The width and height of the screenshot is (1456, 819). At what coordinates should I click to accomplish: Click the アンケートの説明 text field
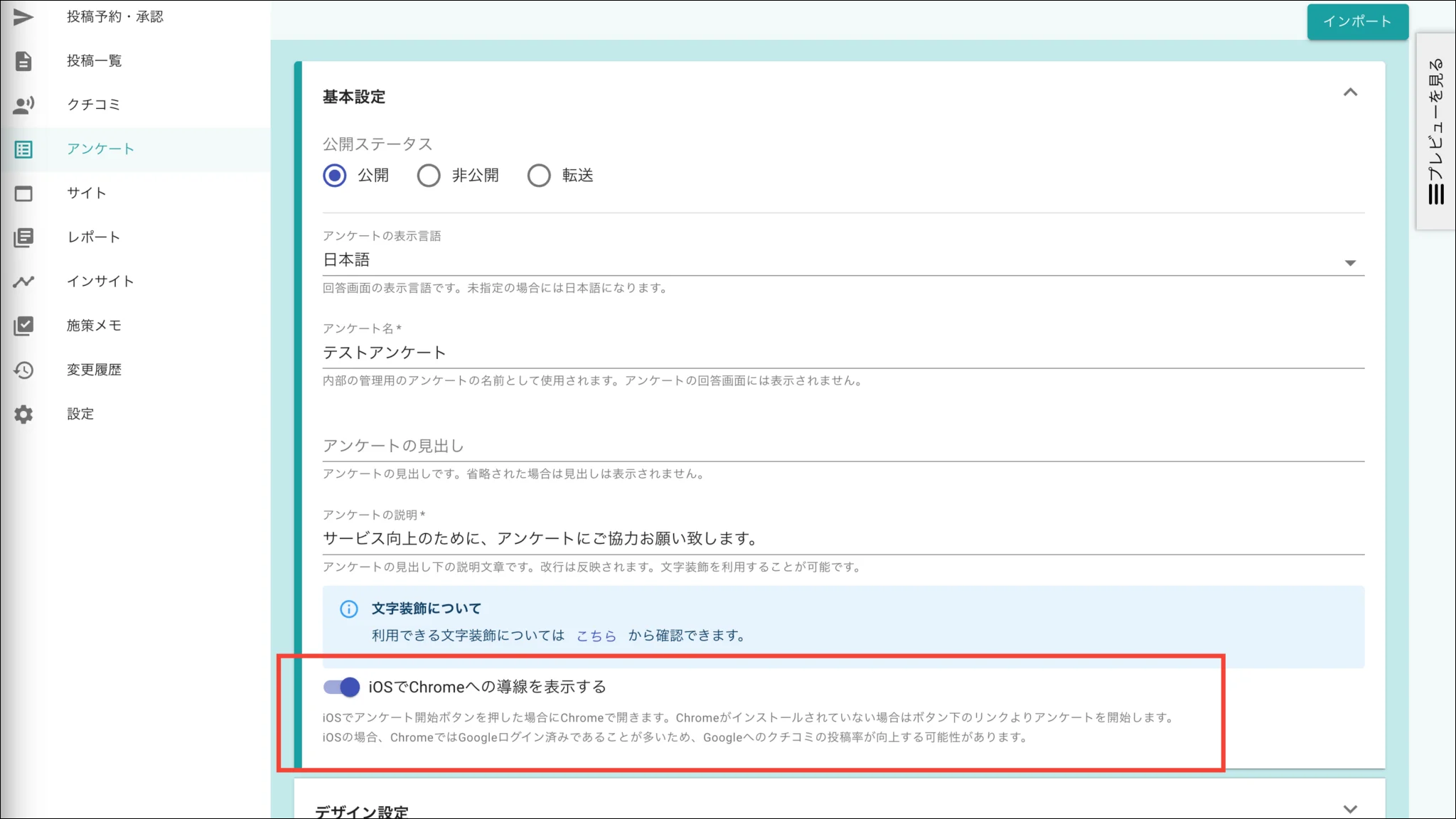point(843,539)
